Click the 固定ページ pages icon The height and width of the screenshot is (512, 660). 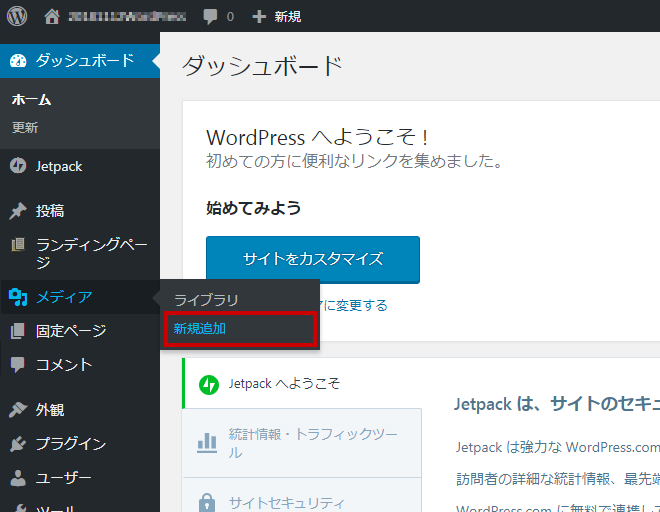18,331
